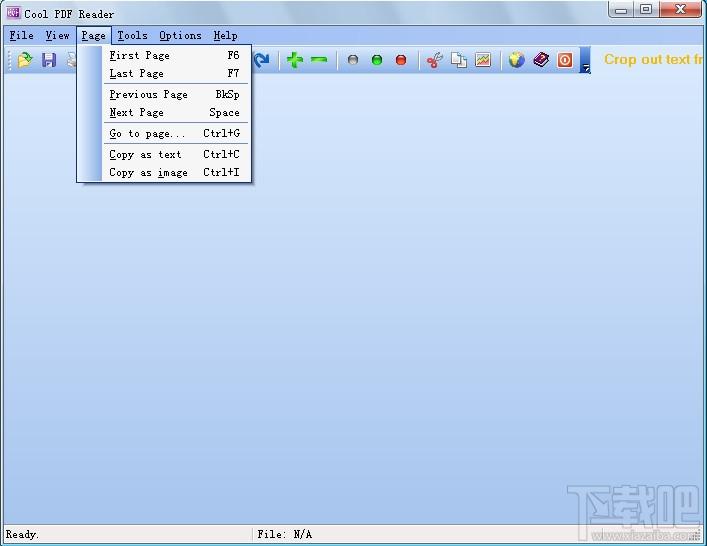
Task: Click the 'File: N/A' status bar entry
Action: (x=285, y=534)
